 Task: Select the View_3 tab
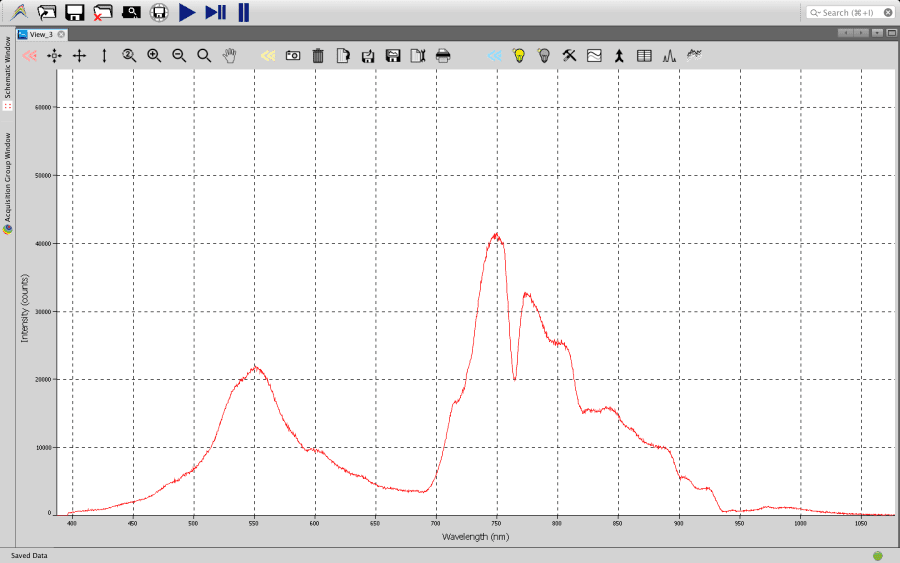(x=41, y=34)
